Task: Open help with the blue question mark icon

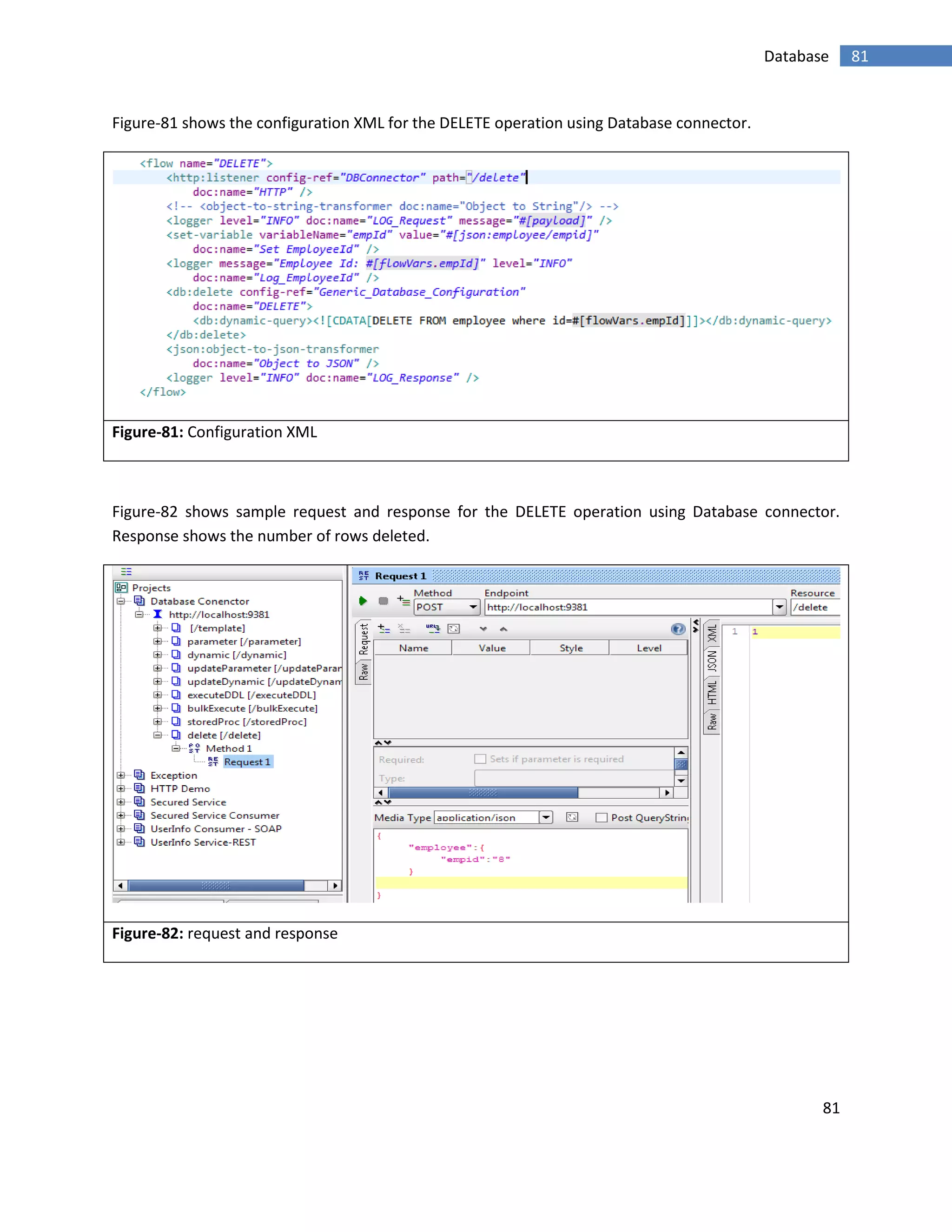Action: [678, 629]
